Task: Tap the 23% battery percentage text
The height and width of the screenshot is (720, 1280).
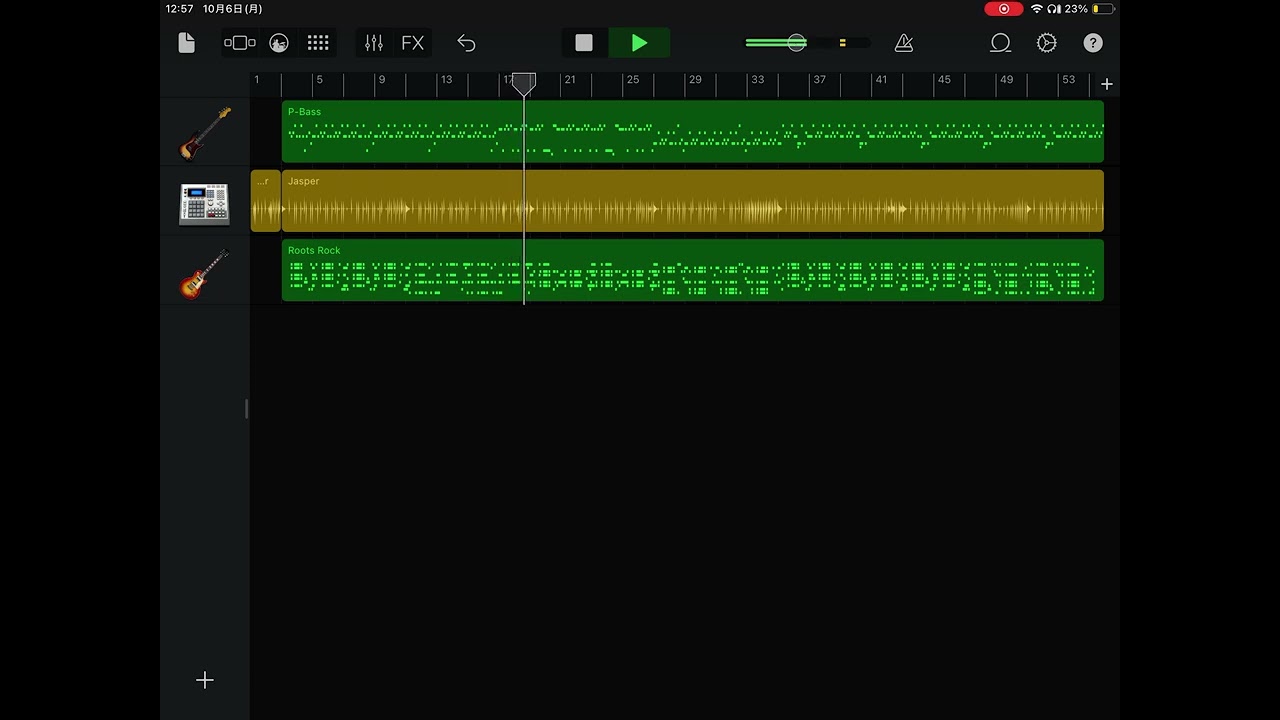Action: pyautogui.click(x=1076, y=9)
